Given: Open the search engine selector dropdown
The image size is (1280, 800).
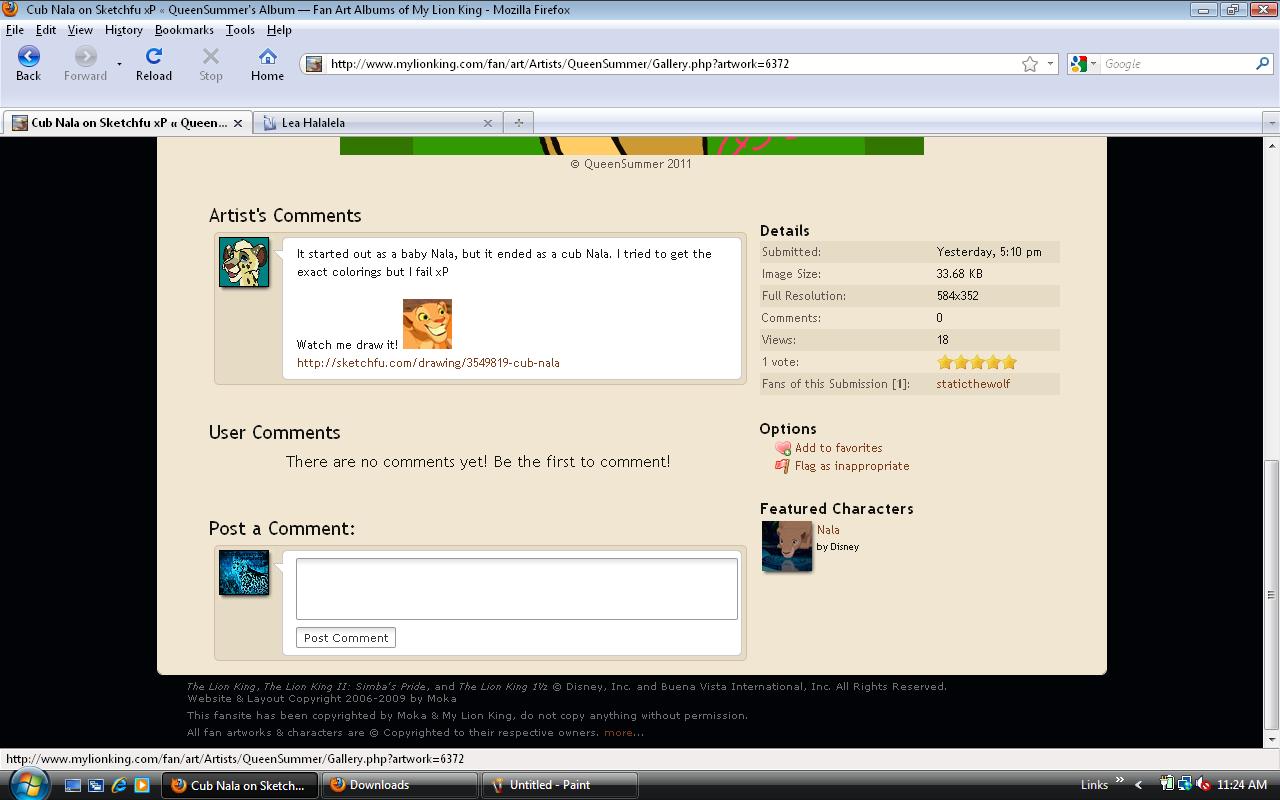Looking at the screenshot, I should (1082, 64).
